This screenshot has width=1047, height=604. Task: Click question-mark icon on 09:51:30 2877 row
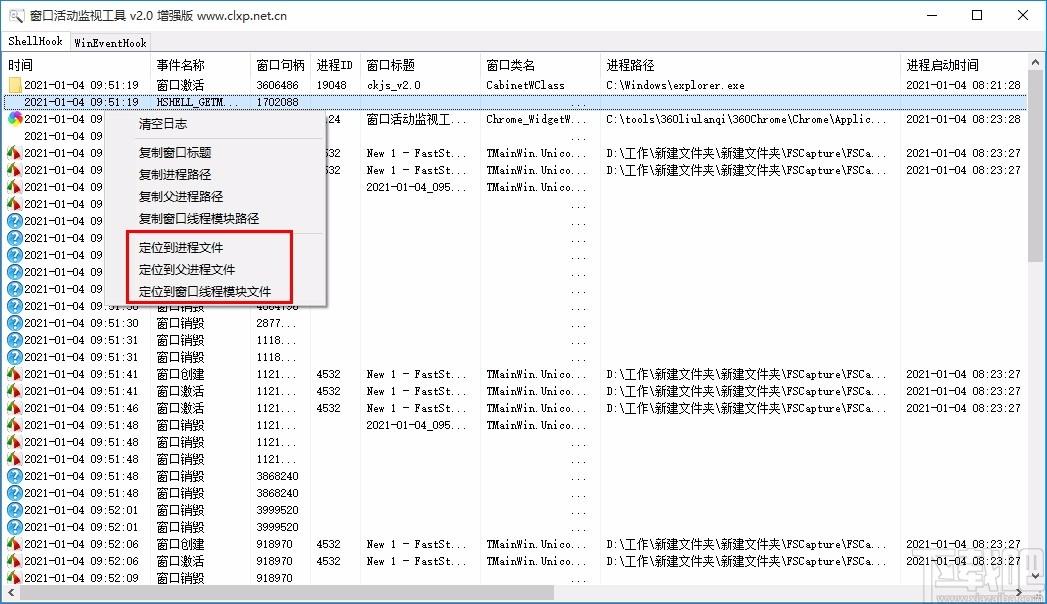[15, 323]
